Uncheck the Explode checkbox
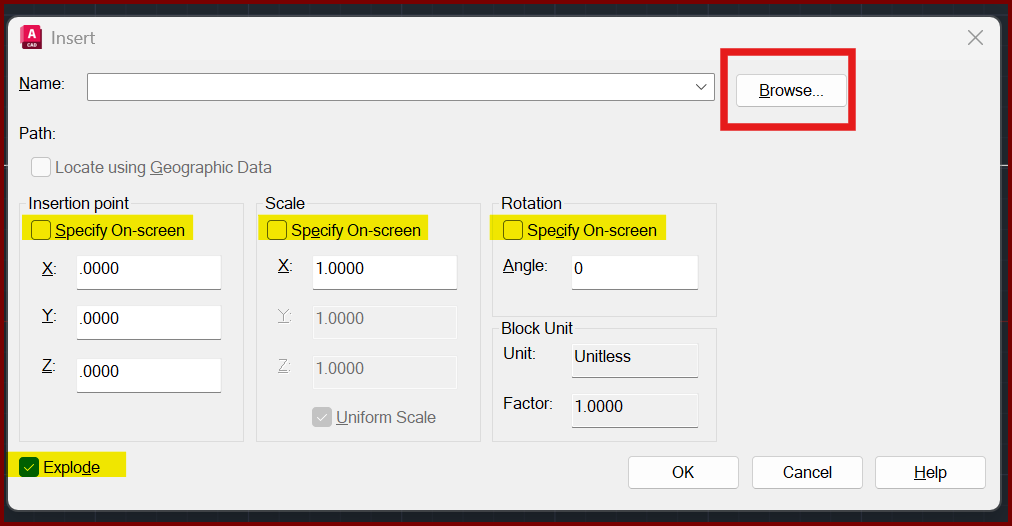Image resolution: width=1012 pixels, height=526 pixels. (30, 467)
